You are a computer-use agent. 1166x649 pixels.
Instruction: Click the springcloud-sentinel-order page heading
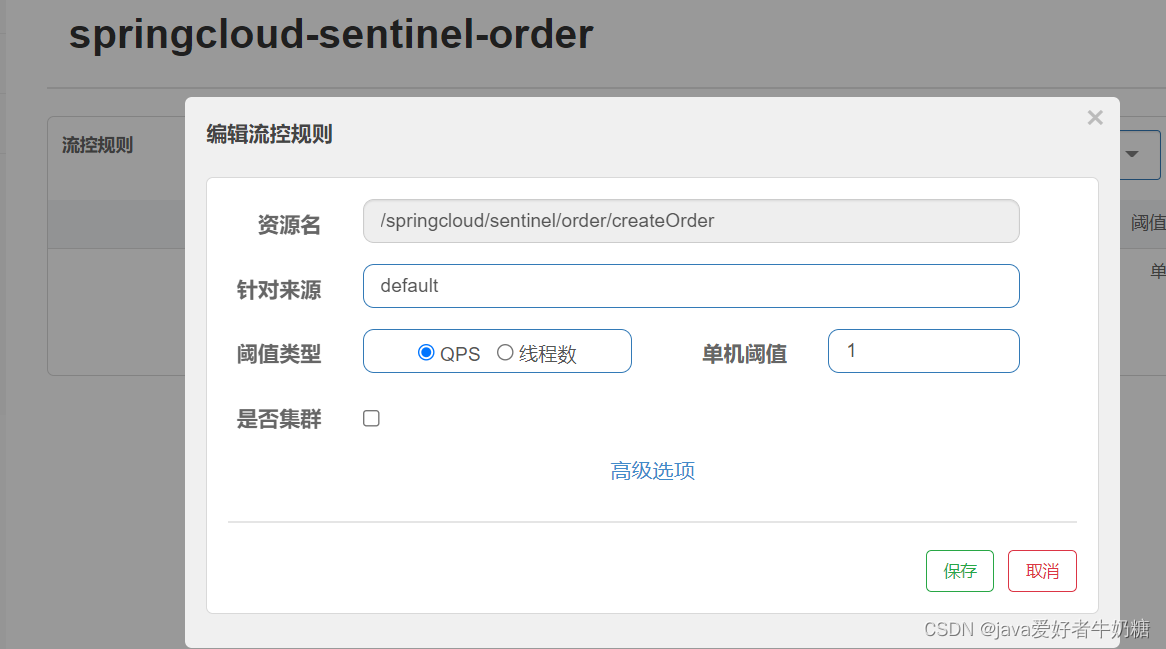point(330,34)
